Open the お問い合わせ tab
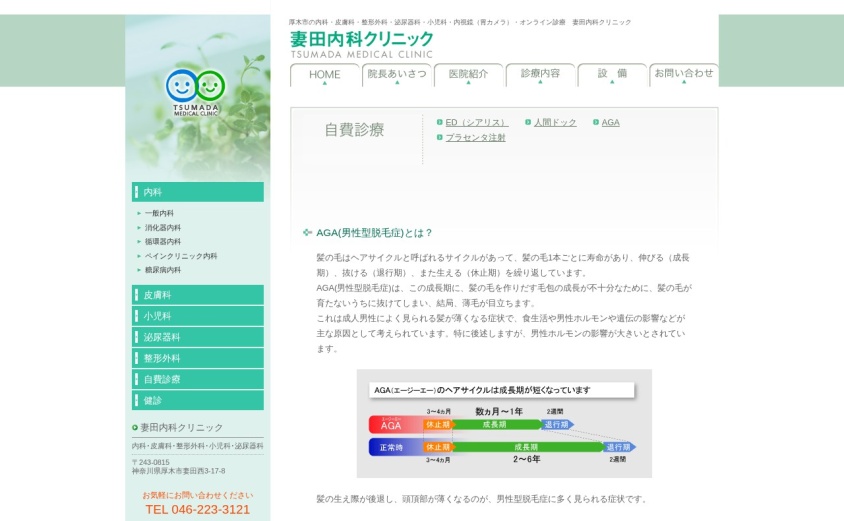The image size is (844, 521). coord(684,75)
